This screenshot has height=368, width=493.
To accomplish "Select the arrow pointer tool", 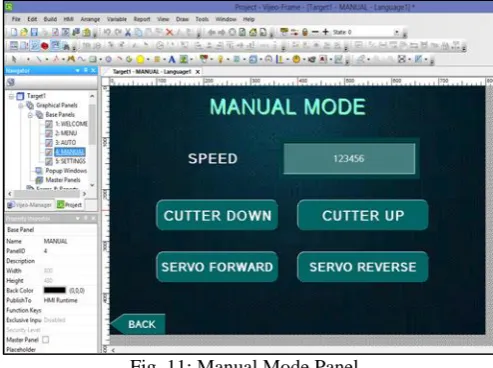I will (14, 59).
